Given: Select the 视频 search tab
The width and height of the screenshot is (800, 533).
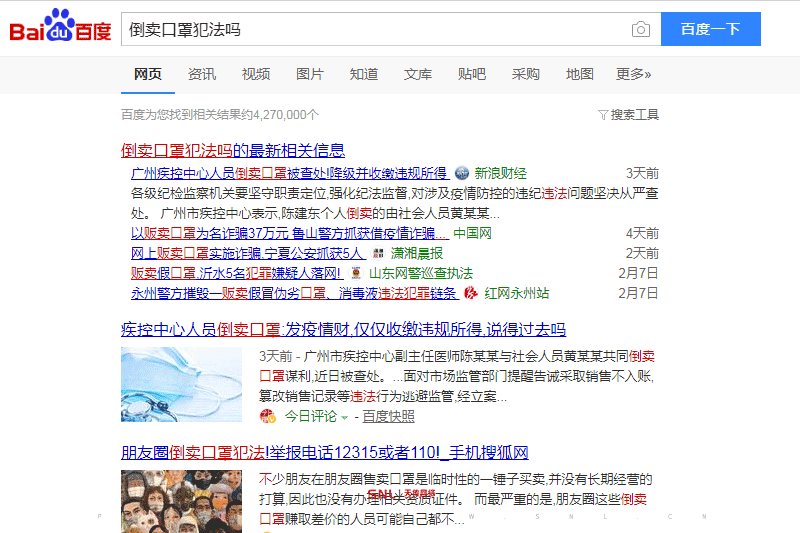Looking at the screenshot, I should pyautogui.click(x=256, y=74).
